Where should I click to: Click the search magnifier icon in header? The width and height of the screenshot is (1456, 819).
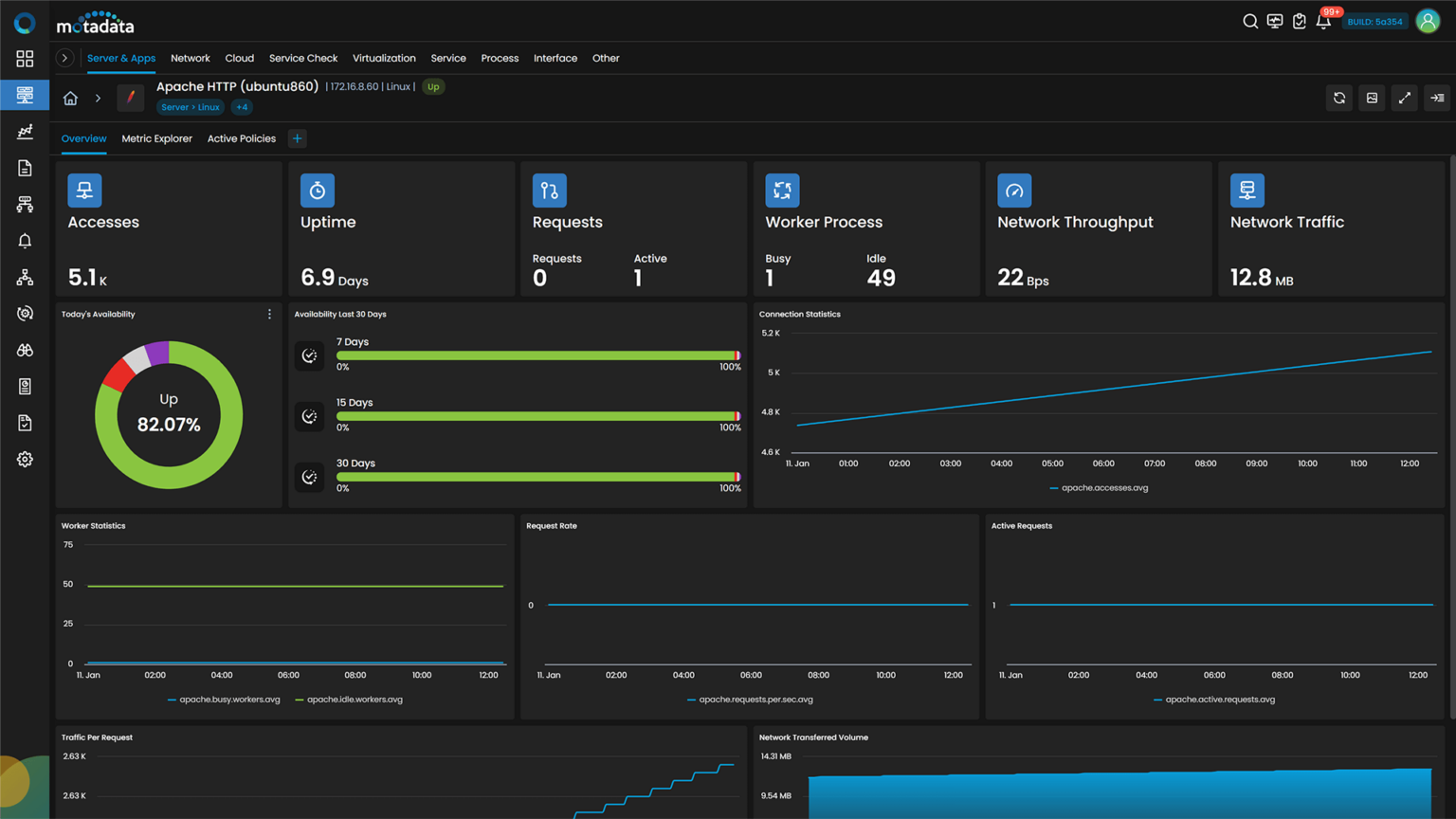tap(1250, 22)
